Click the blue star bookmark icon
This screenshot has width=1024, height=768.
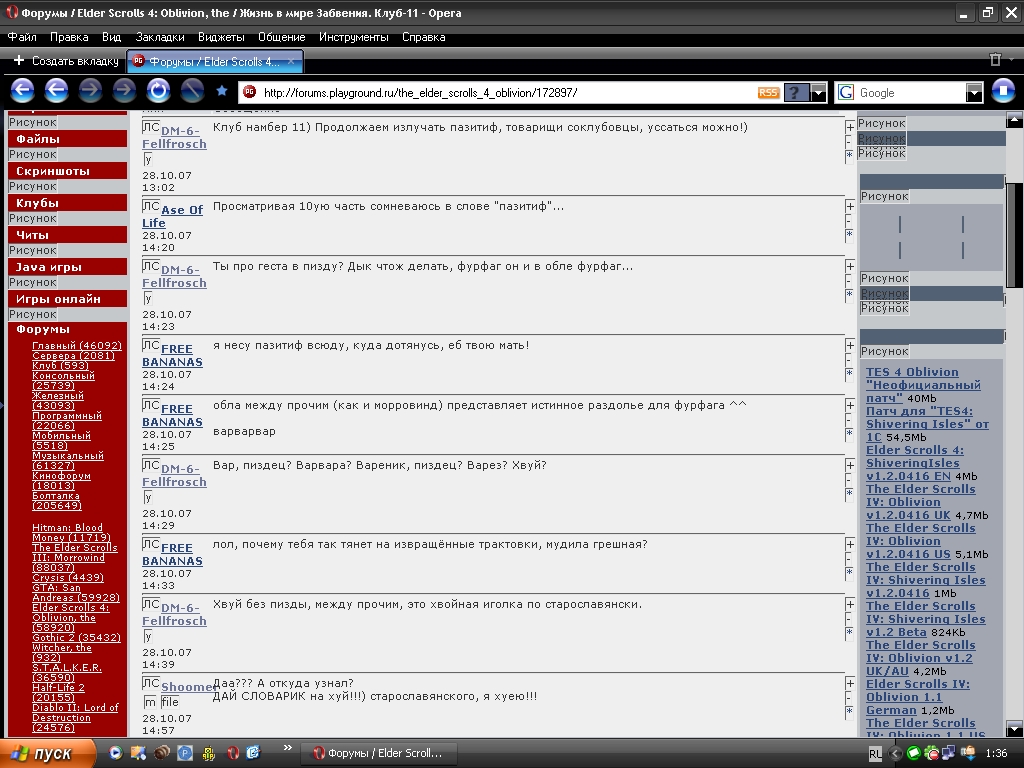click(x=222, y=91)
